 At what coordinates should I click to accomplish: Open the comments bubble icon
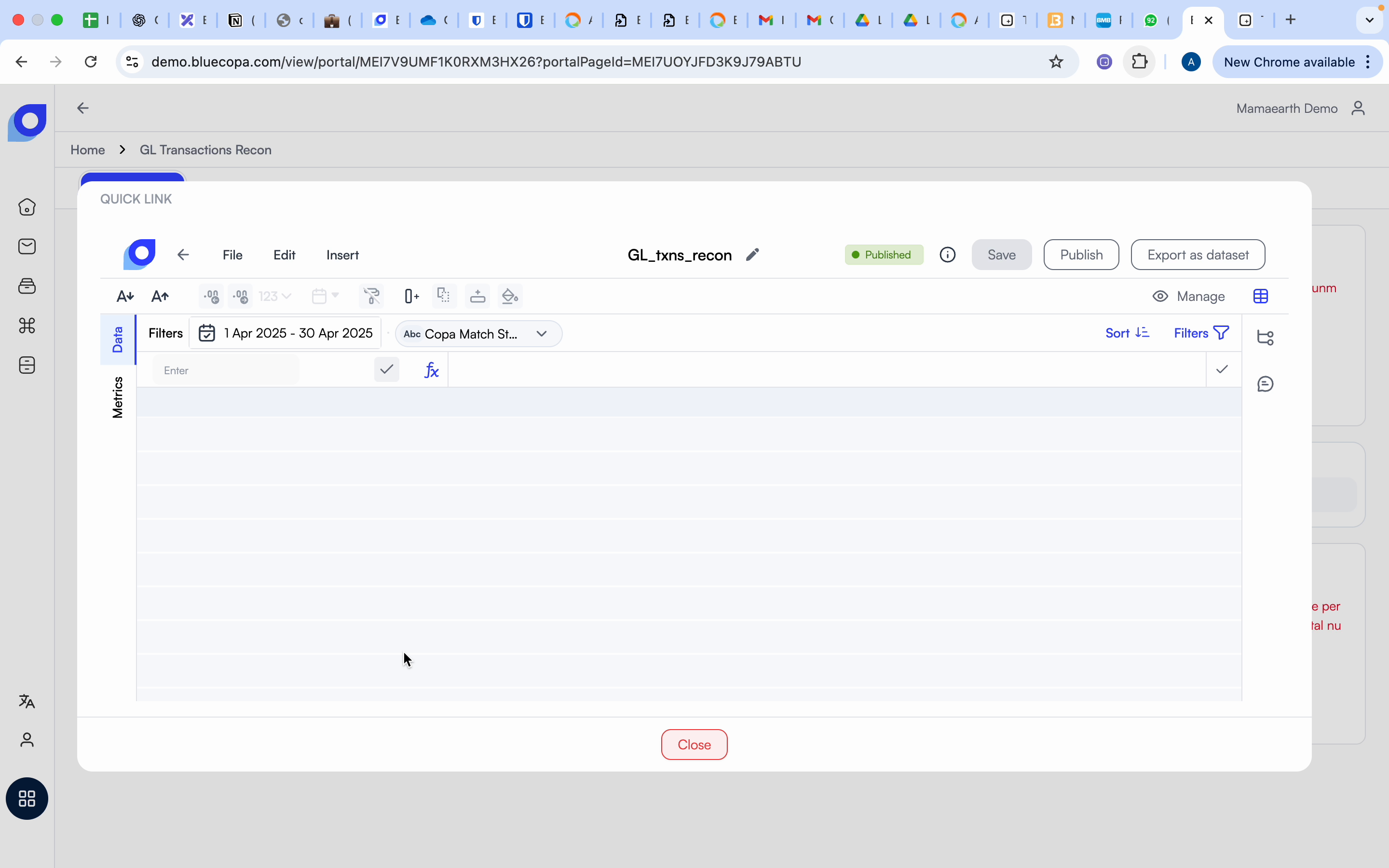pyautogui.click(x=1266, y=383)
